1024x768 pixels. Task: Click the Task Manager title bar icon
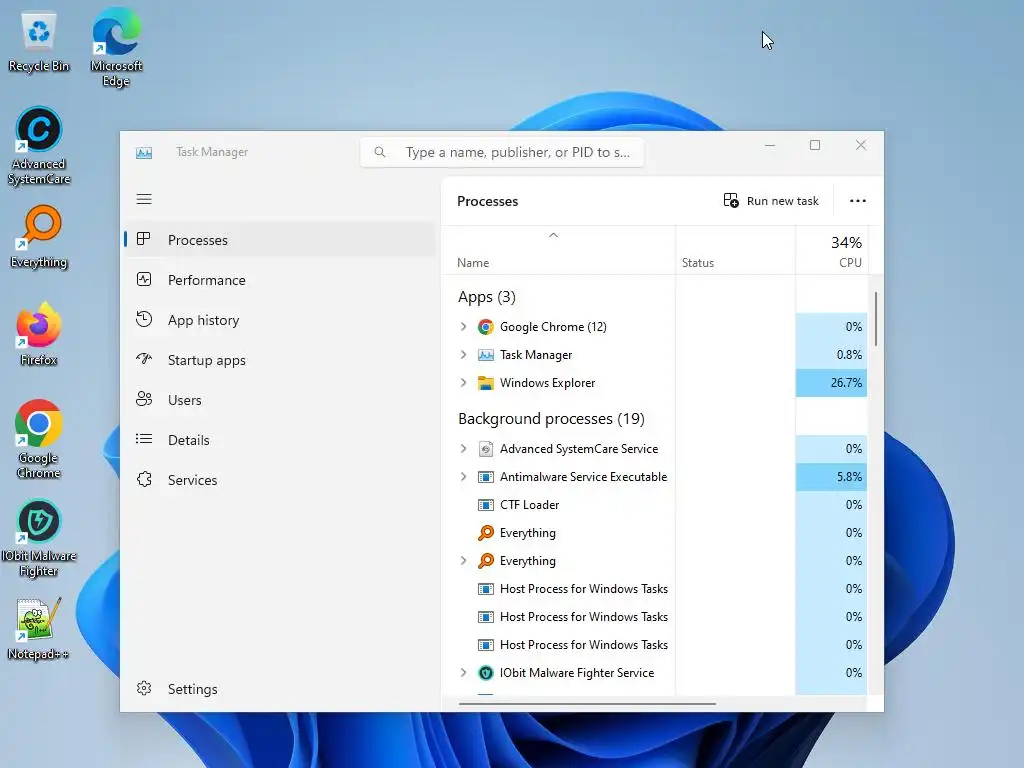[x=144, y=152]
